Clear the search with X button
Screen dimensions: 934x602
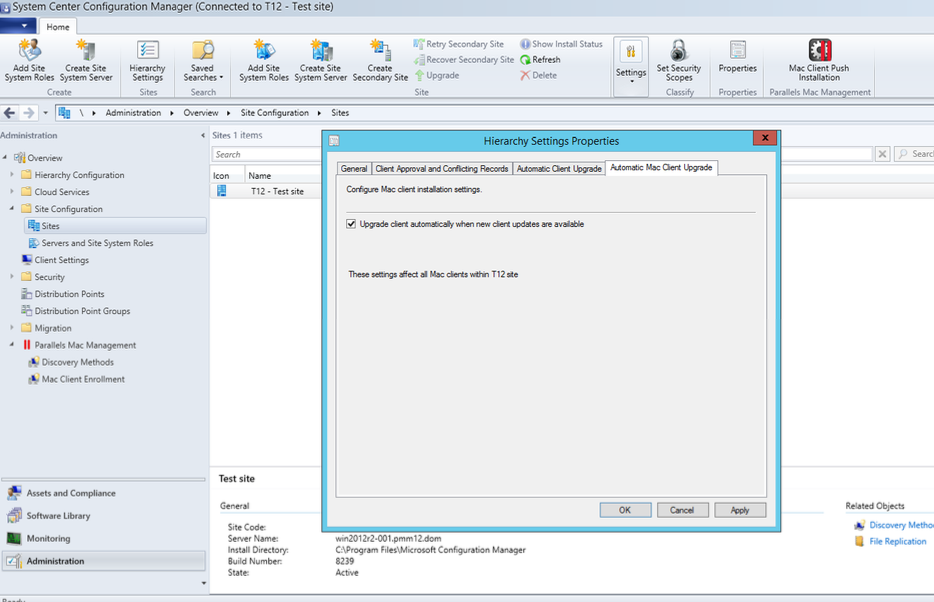click(x=882, y=154)
